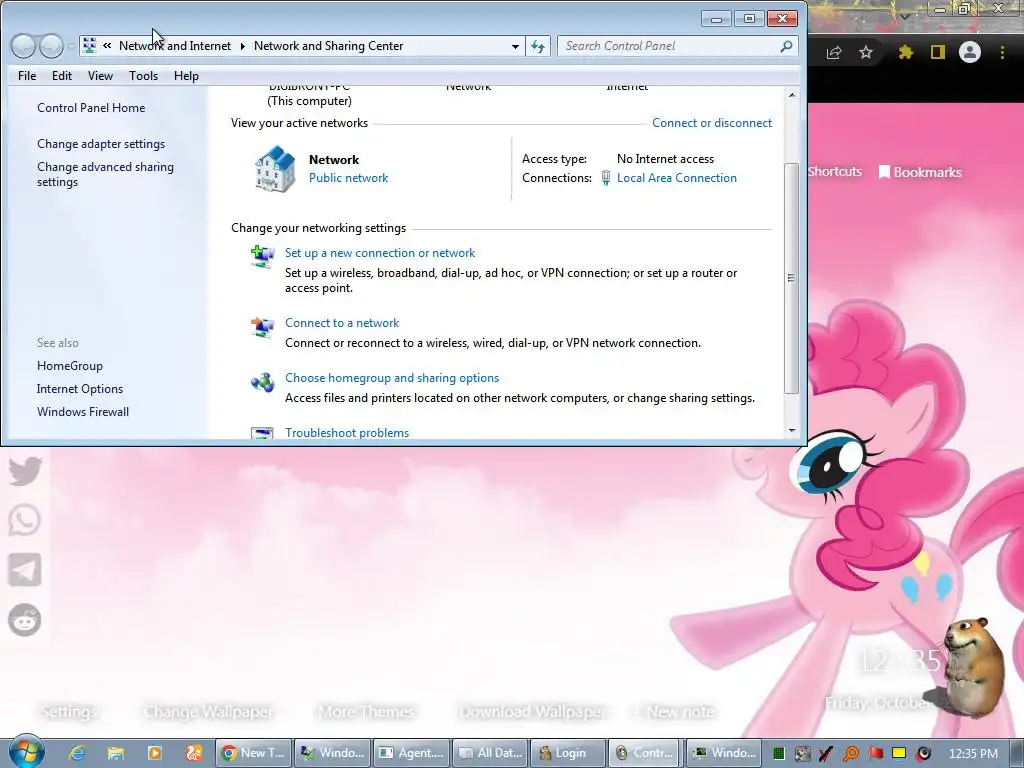This screenshot has height=768, width=1024.
Task: Open Windows Firewall from See also
Action: [x=83, y=411]
